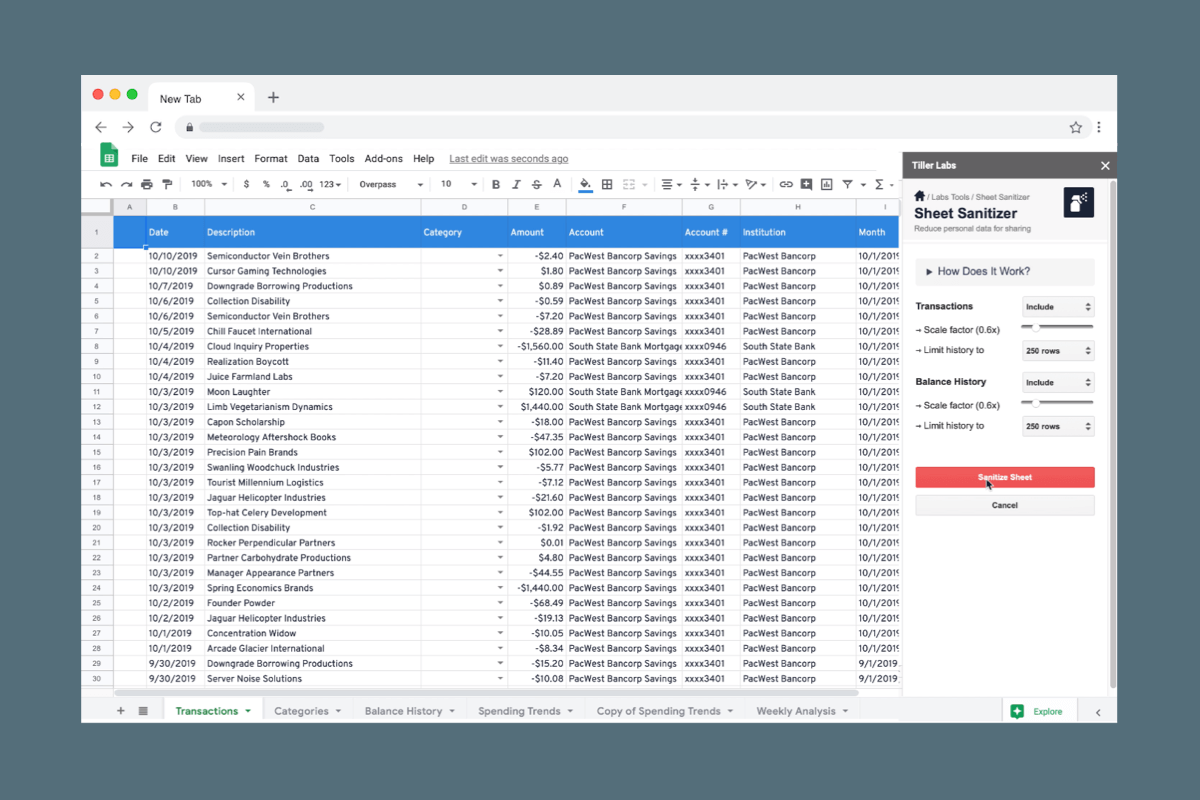The width and height of the screenshot is (1200, 800).
Task: Add a new sheet with plus
Action: (x=121, y=711)
